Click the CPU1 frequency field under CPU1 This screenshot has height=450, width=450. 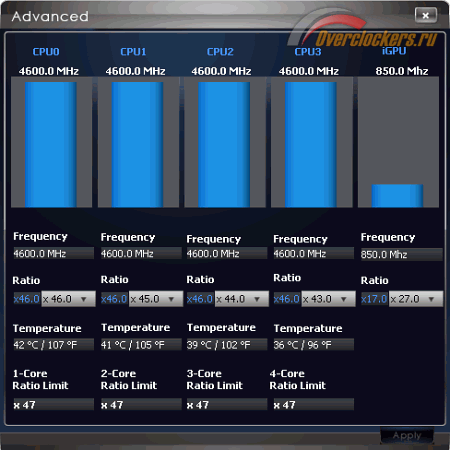pyautogui.click(x=141, y=253)
